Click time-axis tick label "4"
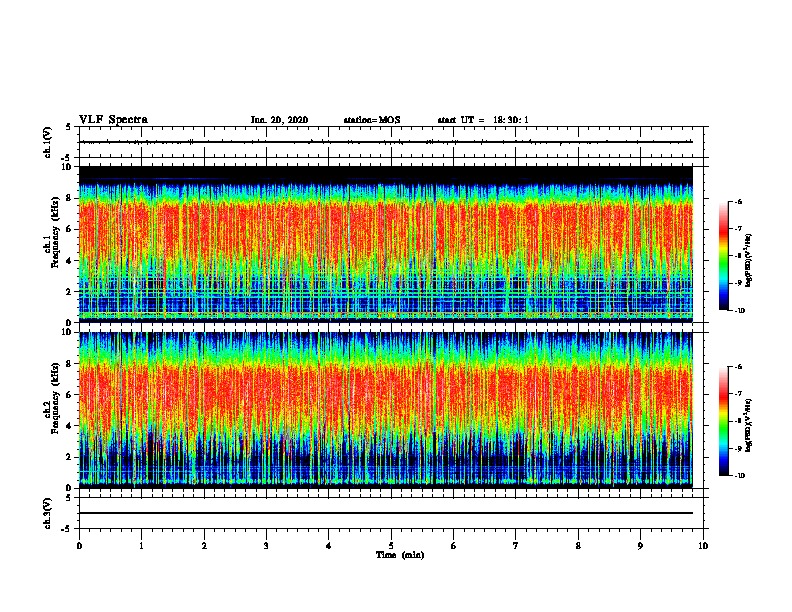The image size is (792, 612). click(x=329, y=546)
